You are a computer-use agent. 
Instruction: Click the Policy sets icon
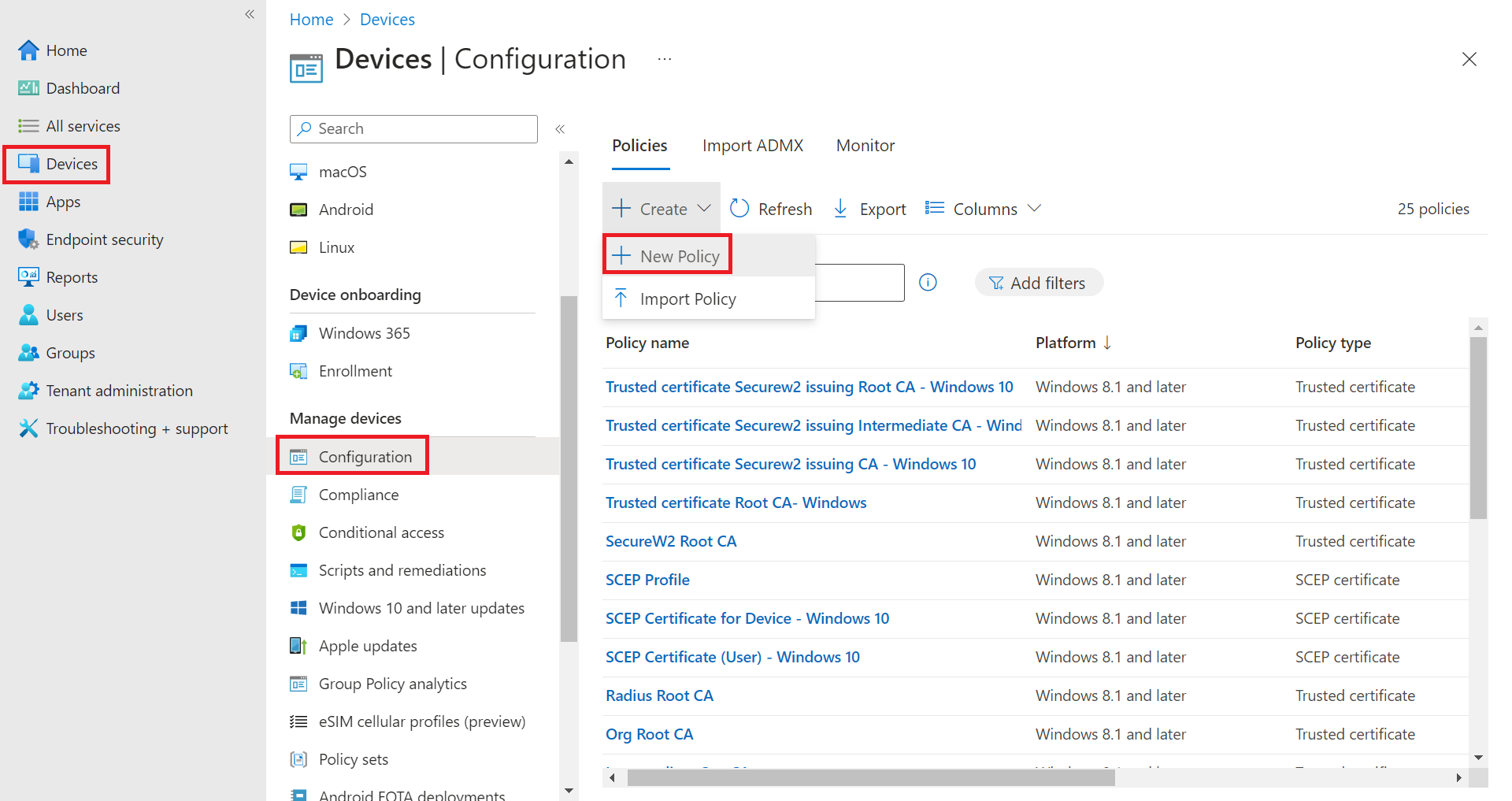pyautogui.click(x=298, y=759)
